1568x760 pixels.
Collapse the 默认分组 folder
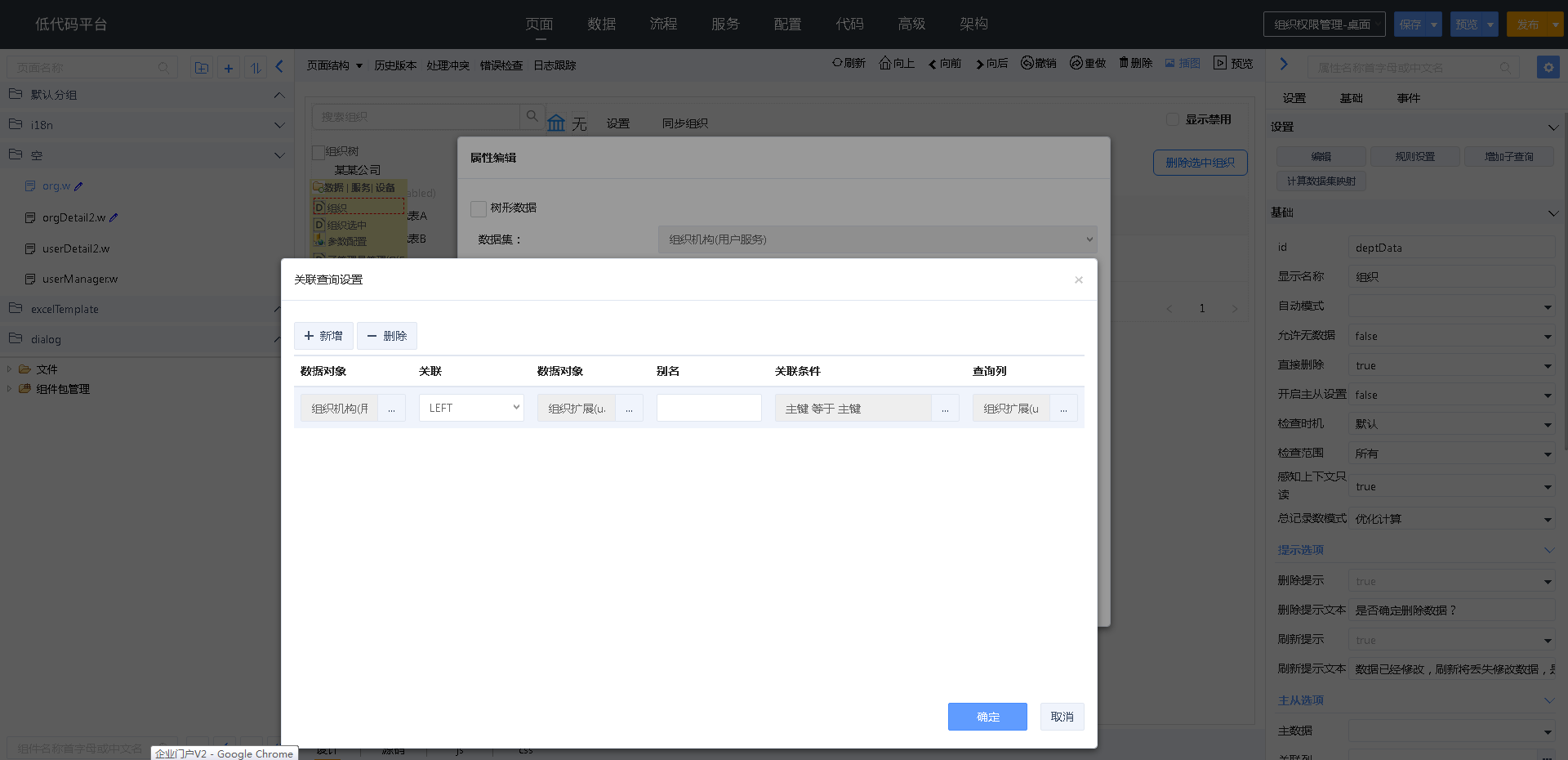tap(279, 94)
